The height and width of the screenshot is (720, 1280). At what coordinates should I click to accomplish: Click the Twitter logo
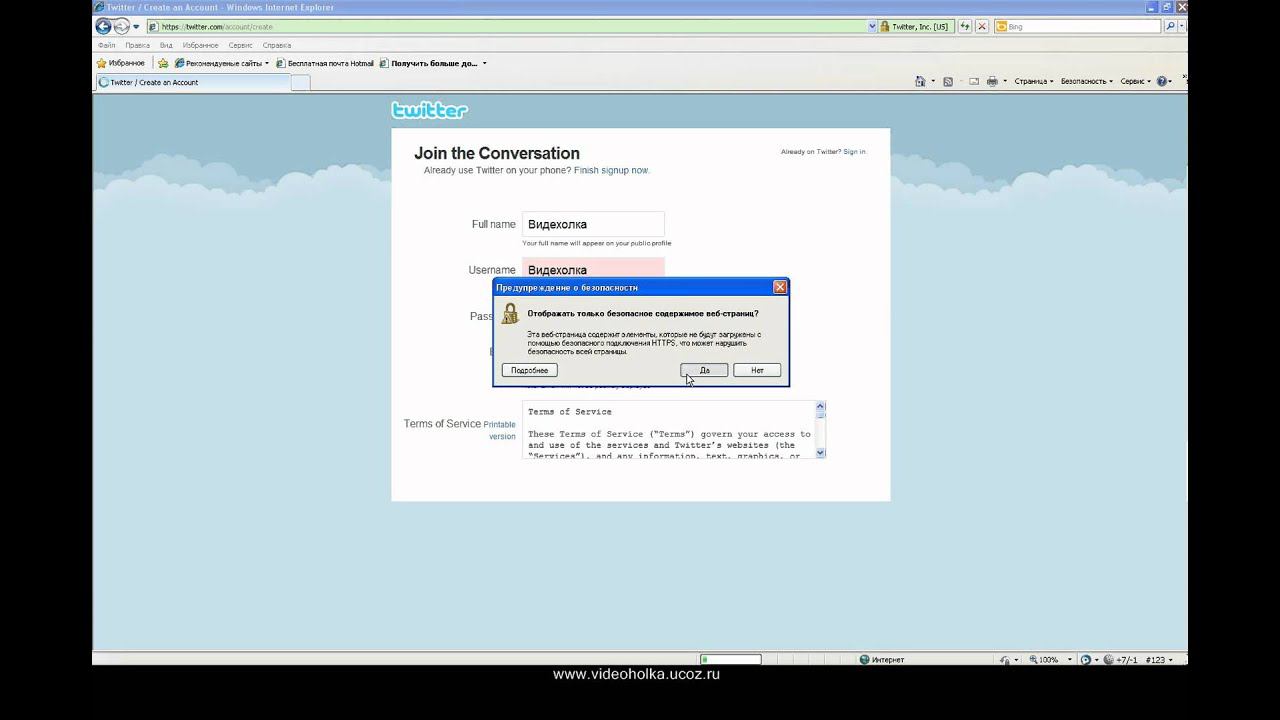click(430, 110)
